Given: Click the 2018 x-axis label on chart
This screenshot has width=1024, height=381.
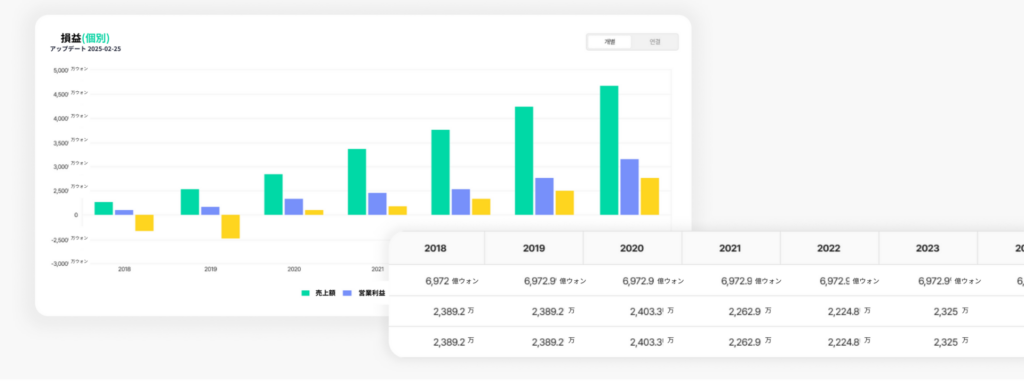Looking at the screenshot, I should pos(124,269).
